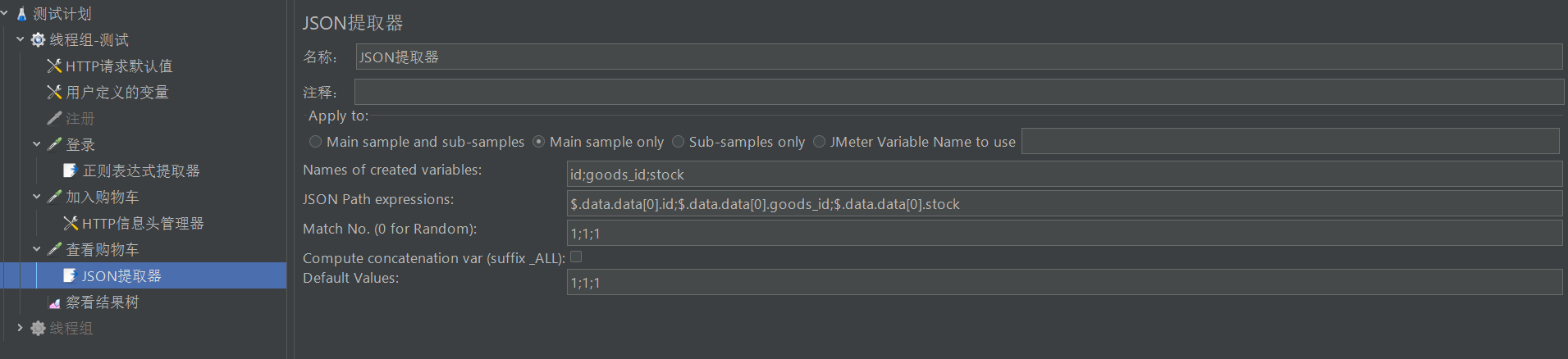The image size is (1568, 359).
Task: Collapse the 登录 tree node
Action: [36, 144]
